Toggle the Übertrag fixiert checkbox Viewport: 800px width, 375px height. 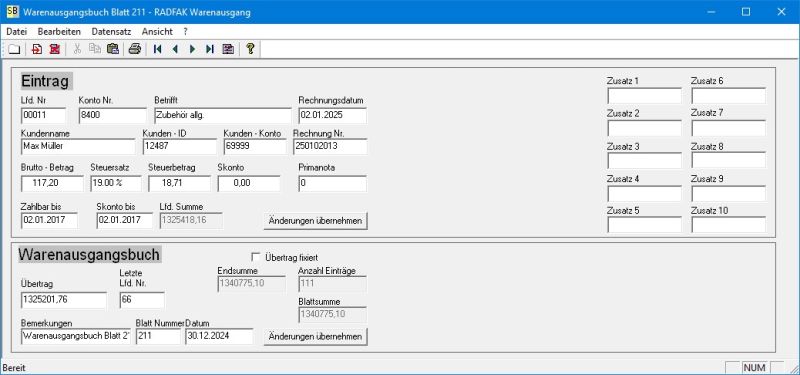[x=256, y=257]
